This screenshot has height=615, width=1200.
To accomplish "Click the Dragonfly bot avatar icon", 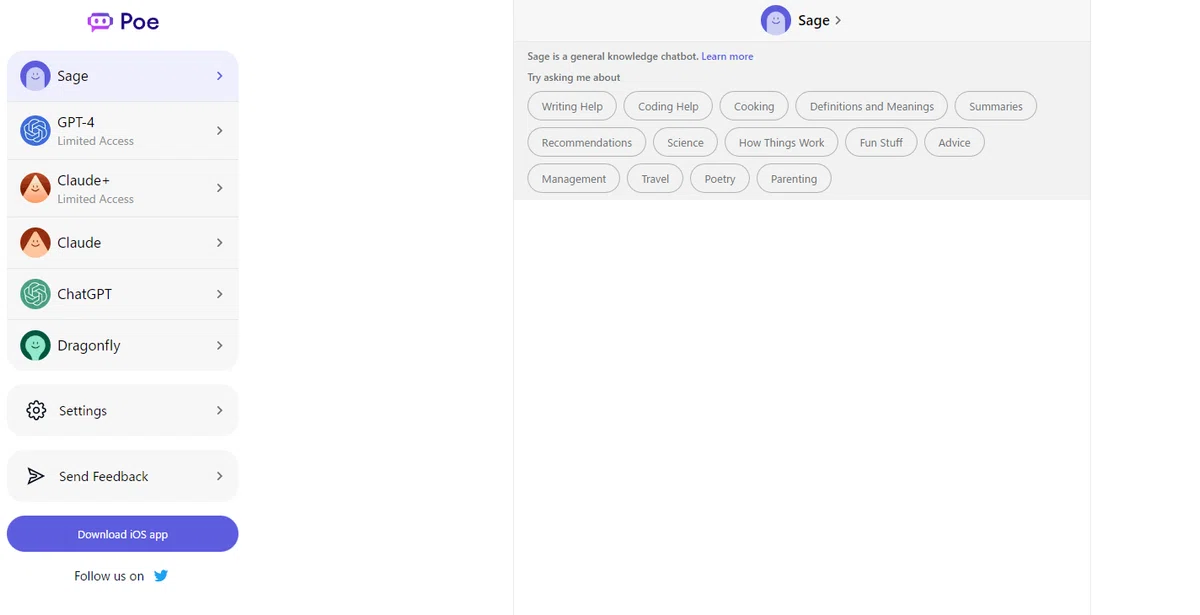I will 35,345.
